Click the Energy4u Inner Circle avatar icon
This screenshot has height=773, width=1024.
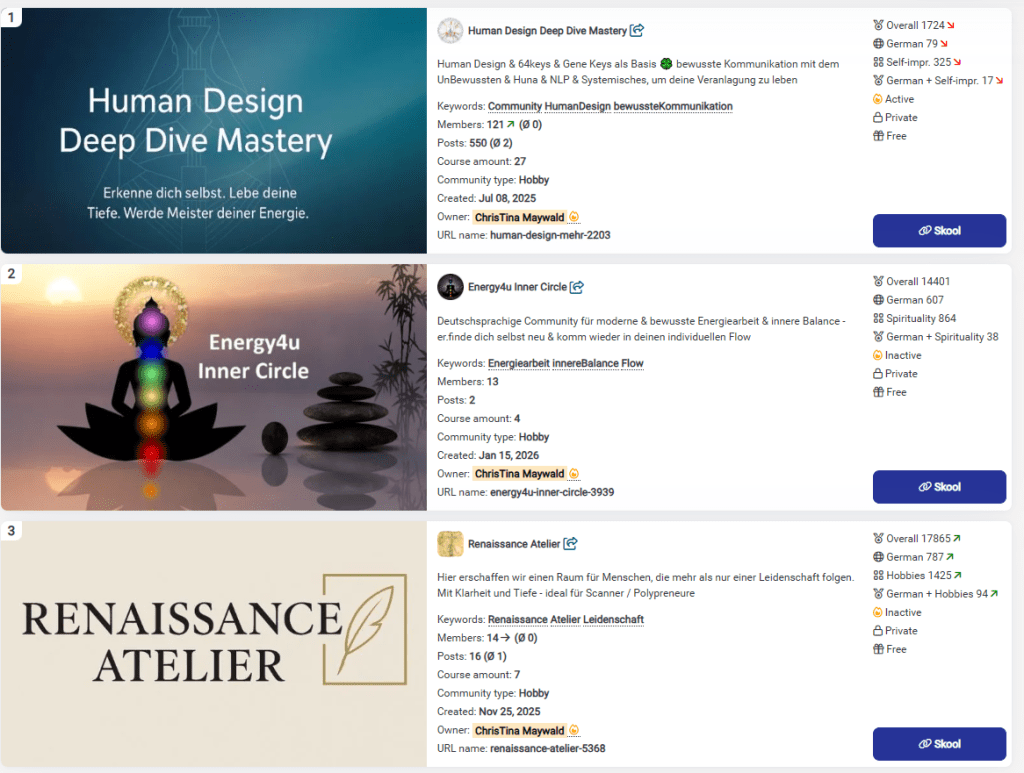(x=450, y=287)
